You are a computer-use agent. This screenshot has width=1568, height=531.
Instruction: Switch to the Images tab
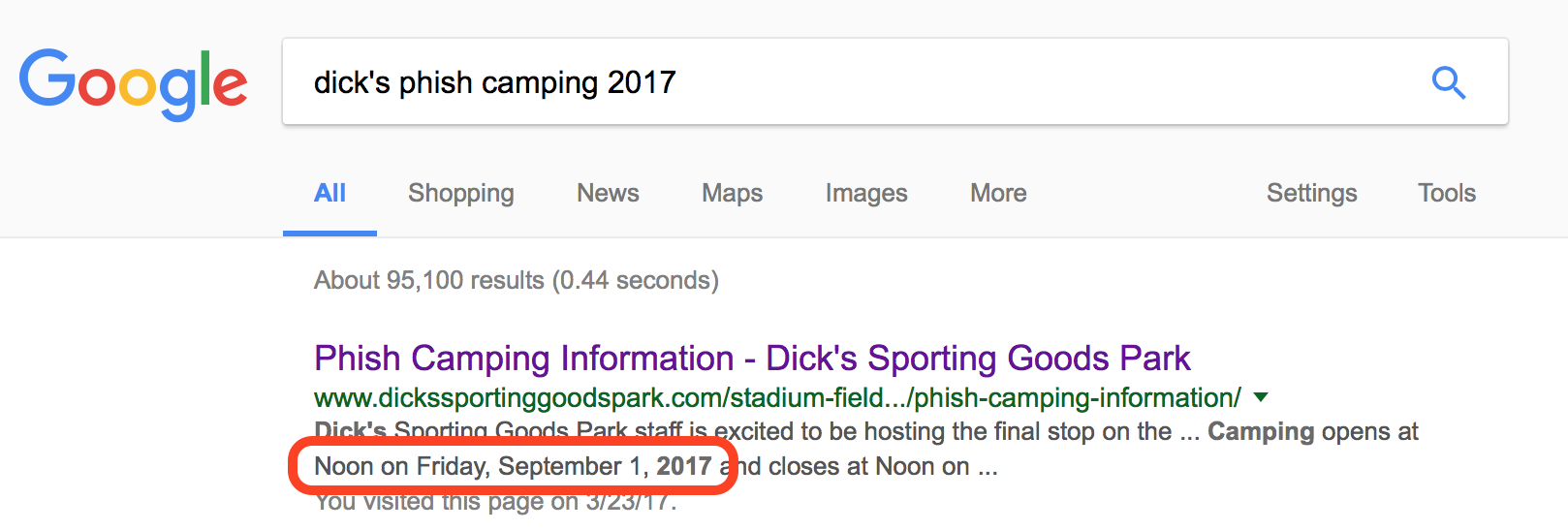point(866,194)
